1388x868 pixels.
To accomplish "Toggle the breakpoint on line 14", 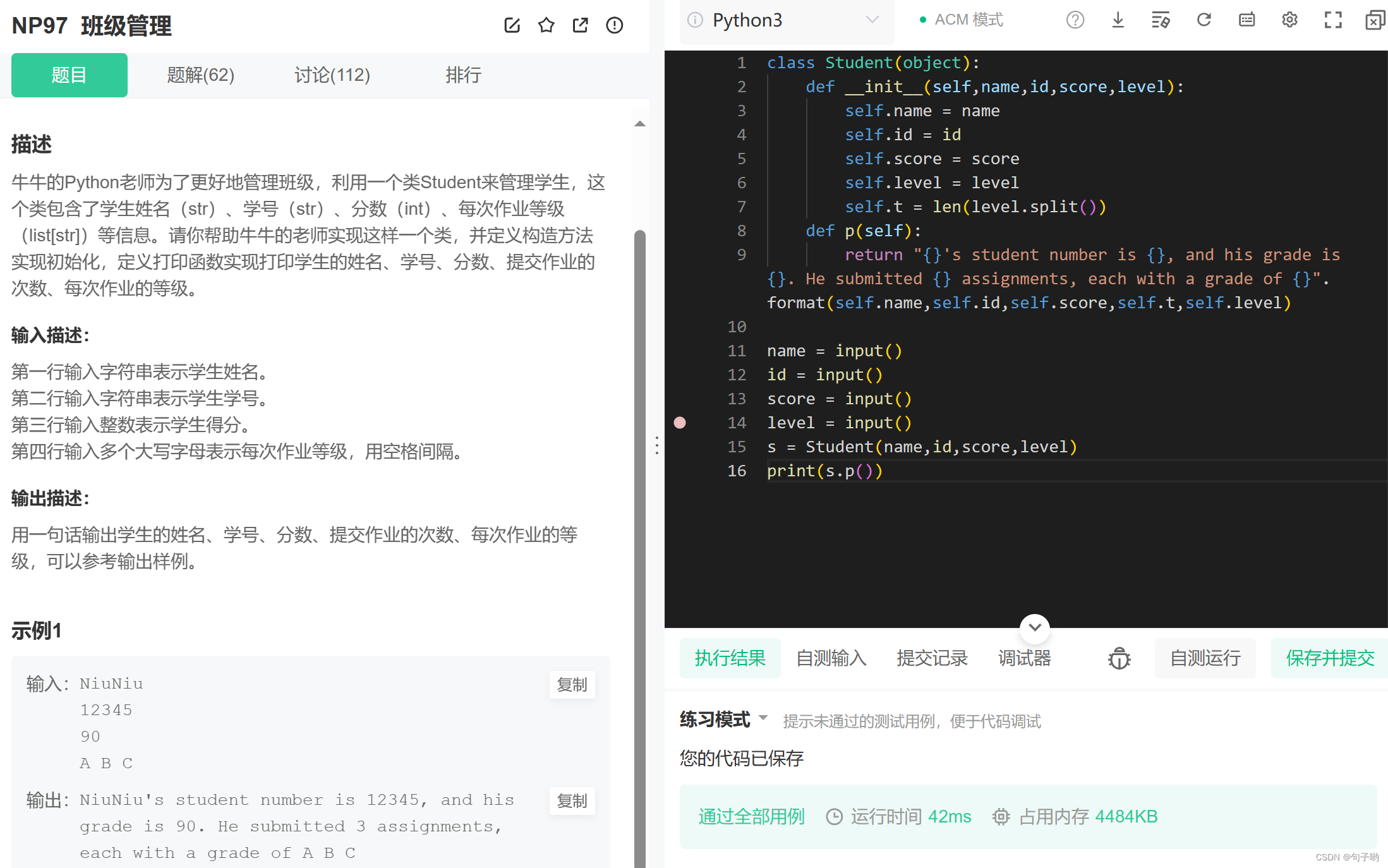I will [x=680, y=423].
